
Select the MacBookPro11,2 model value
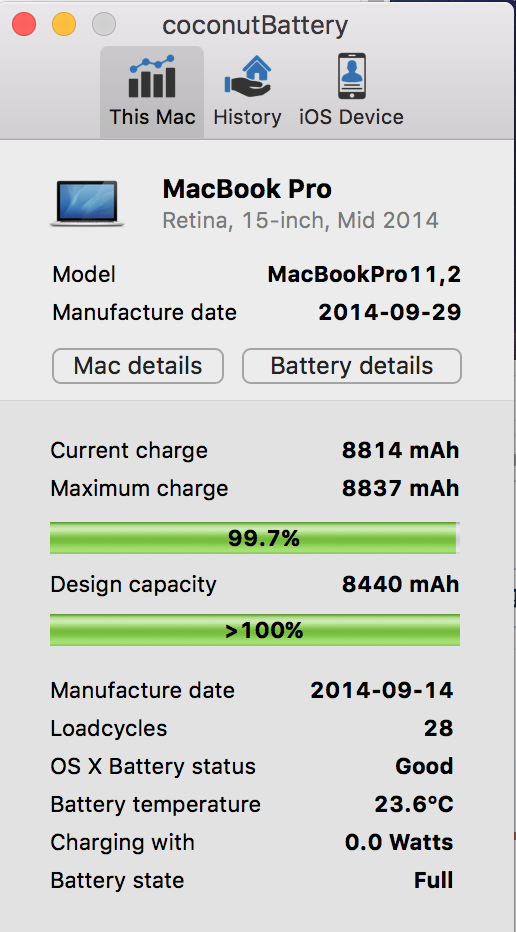click(364, 275)
